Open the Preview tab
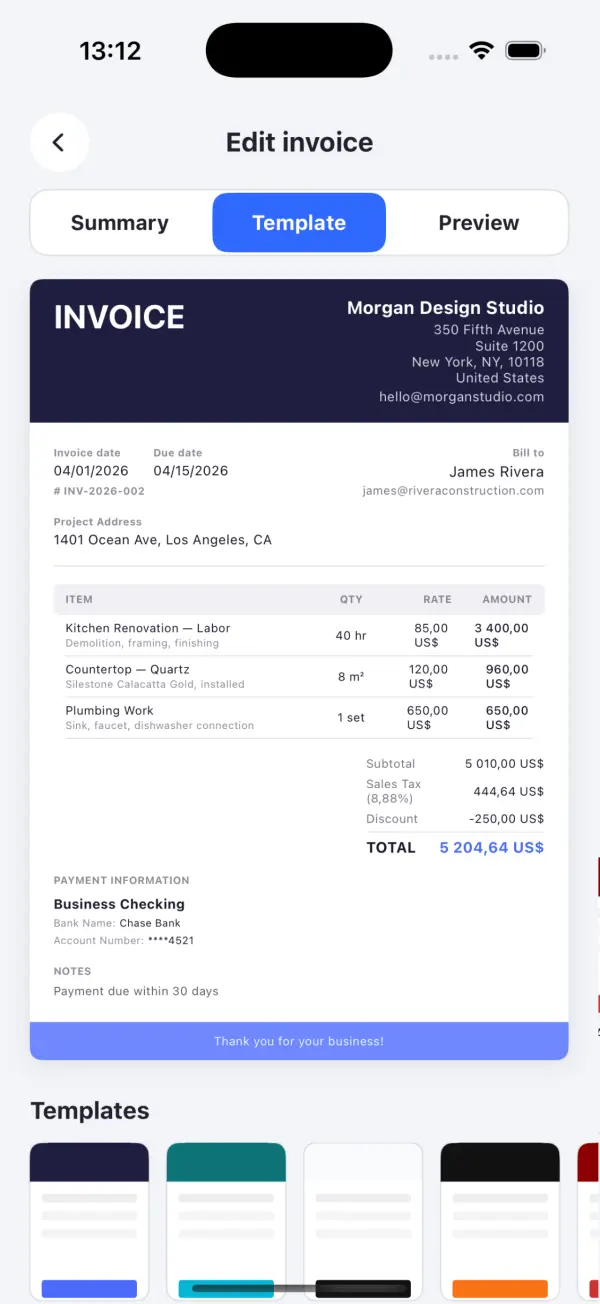600x1304 pixels. tap(478, 223)
